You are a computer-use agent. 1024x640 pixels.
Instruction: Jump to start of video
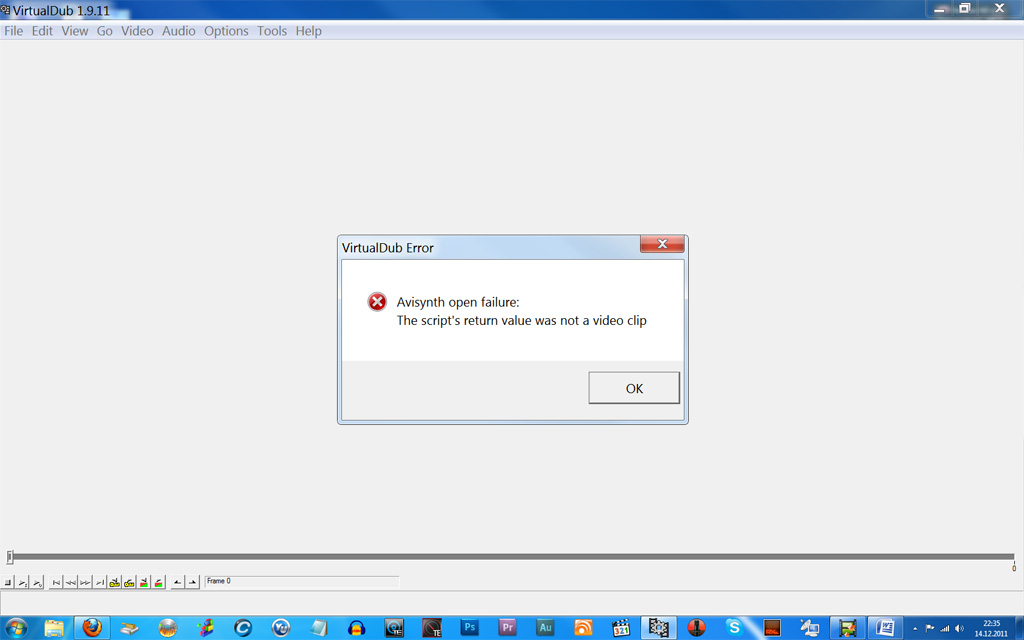click(56, 582)
